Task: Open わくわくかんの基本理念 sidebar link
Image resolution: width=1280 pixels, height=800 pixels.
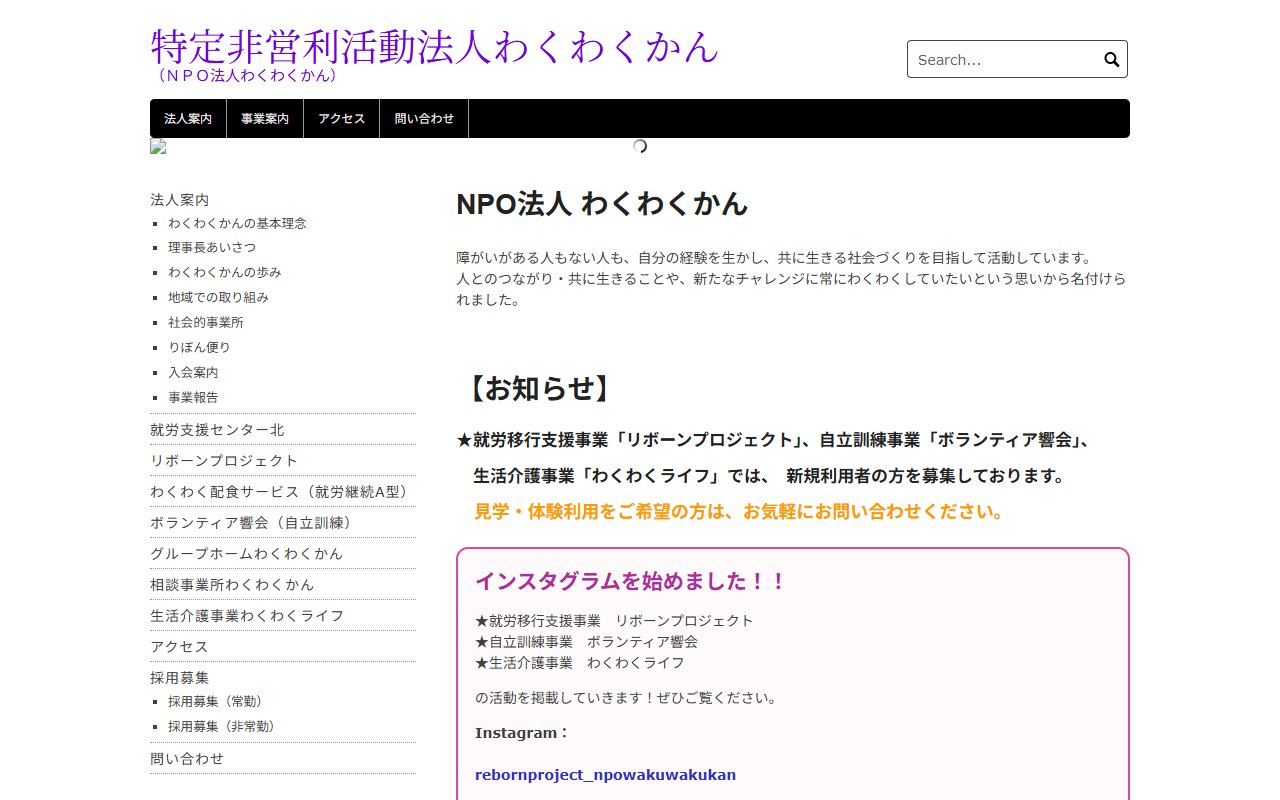Action: tap(237, 223)
